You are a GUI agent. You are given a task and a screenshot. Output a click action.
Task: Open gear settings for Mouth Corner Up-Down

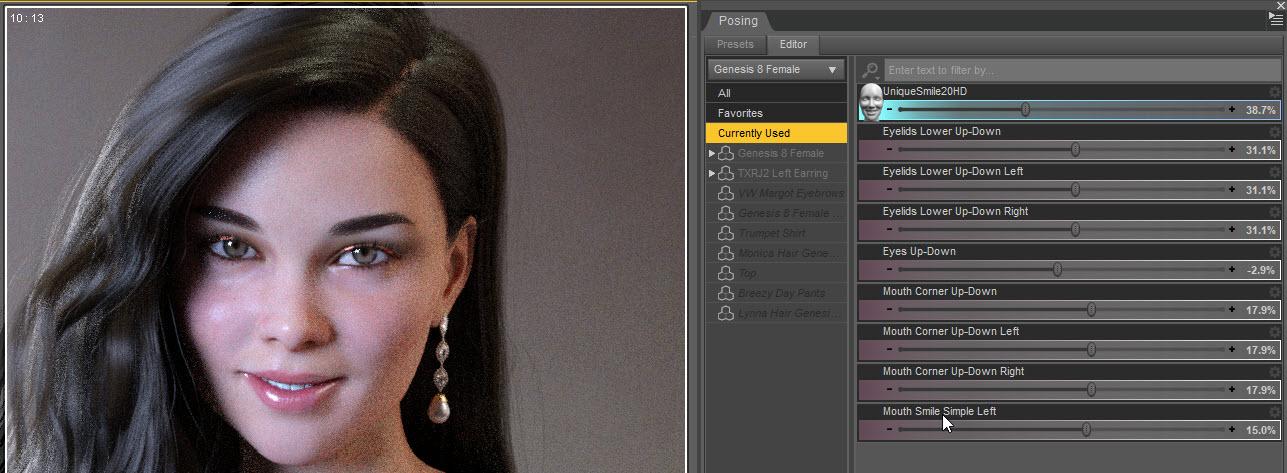point(1274,292)
